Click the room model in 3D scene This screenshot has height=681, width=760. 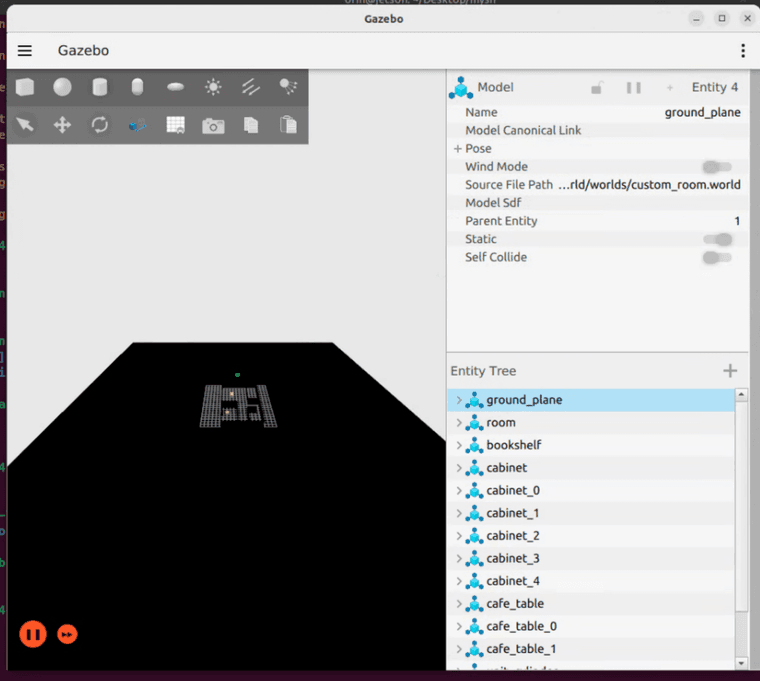click(238, 406)
